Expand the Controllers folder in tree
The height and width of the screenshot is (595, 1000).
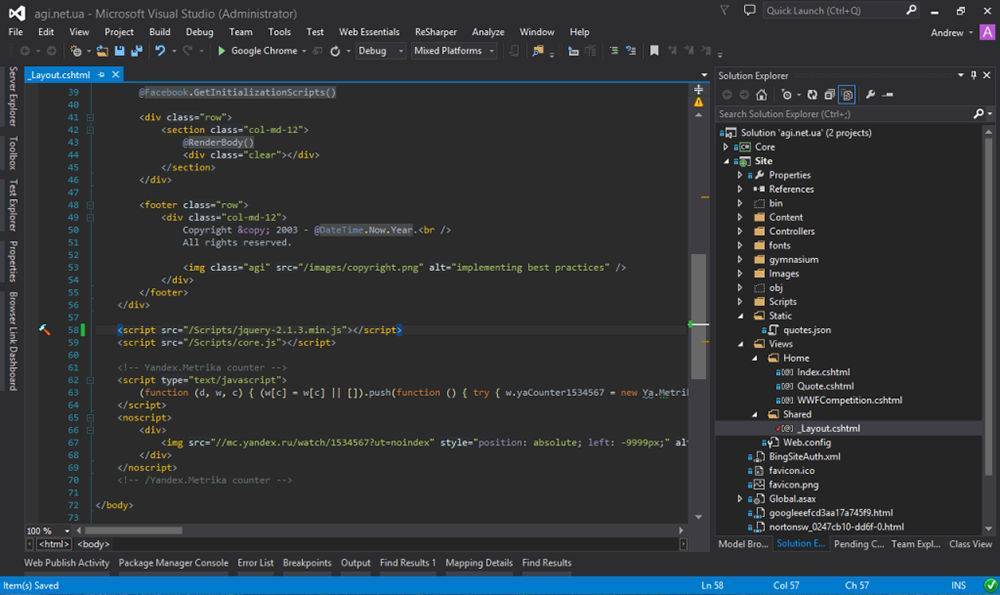(x=740, y=231)
